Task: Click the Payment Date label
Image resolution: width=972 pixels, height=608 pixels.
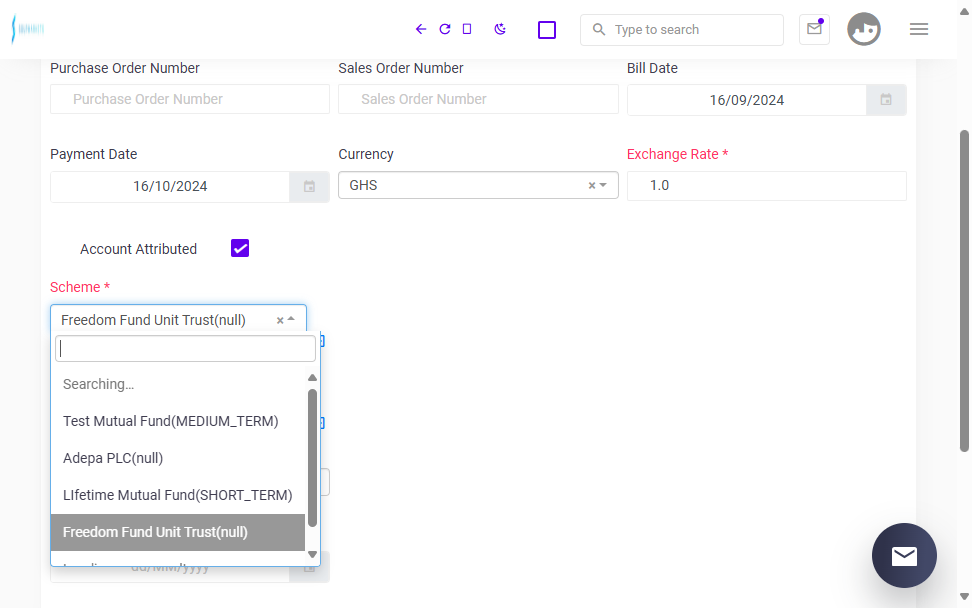Action: [94, 154]
